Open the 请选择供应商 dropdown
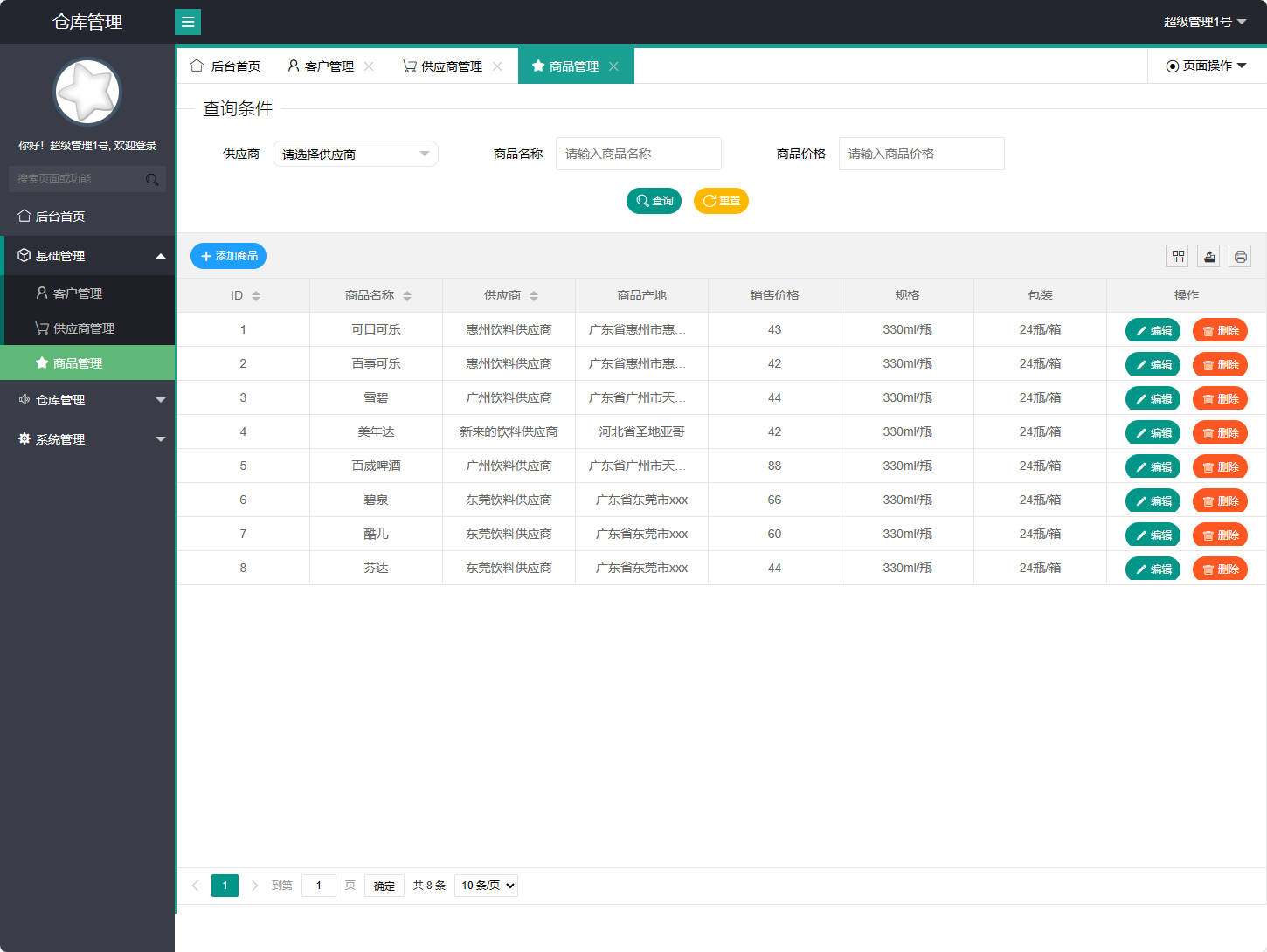 coord(356,154)
